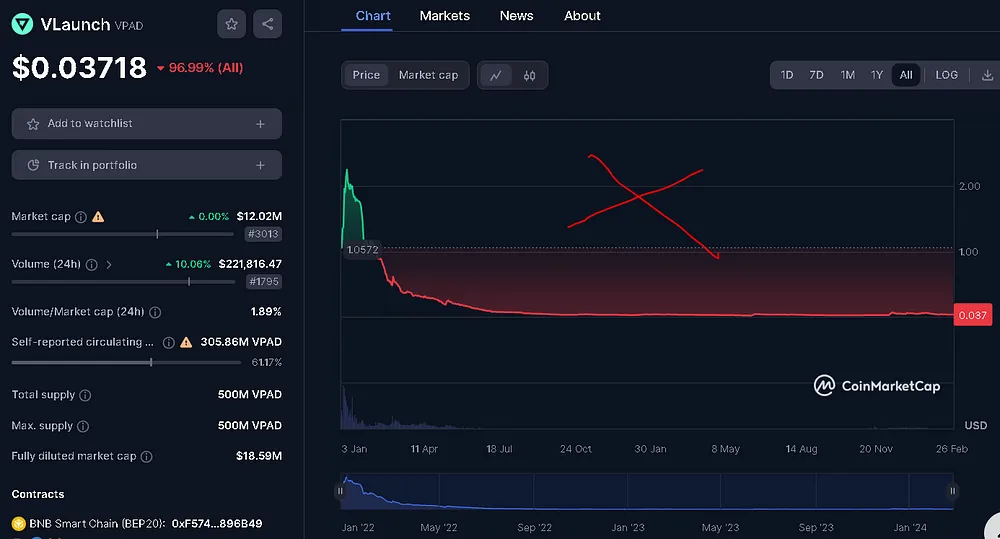This screenshot has width=1000, height=539.
Task: Click the 305.86M VPAD circulating value
Action: 241,342
